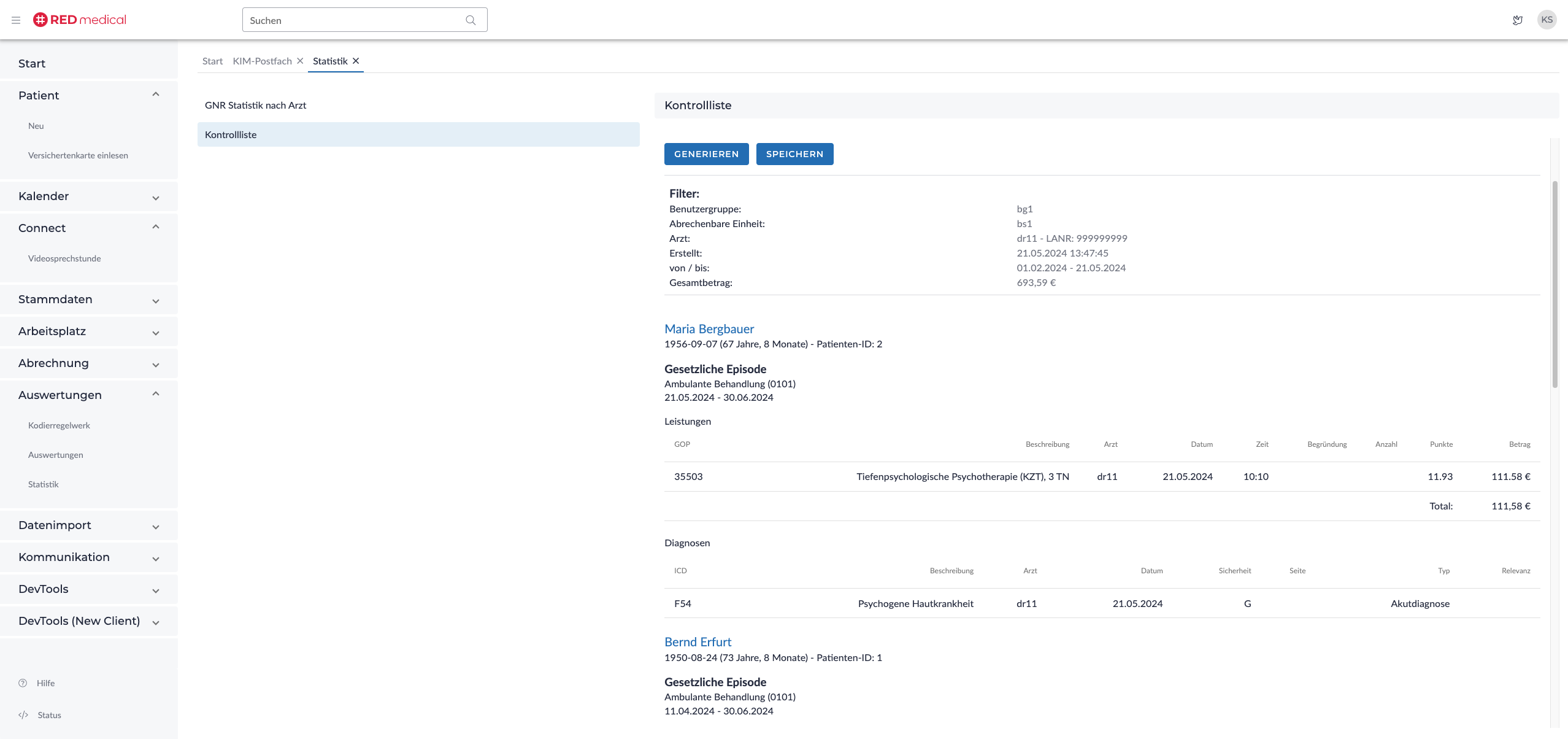Switch to the KIM-Postfach tab
The height and width of the screenshot is (739, 1568).
pos(262,61)
